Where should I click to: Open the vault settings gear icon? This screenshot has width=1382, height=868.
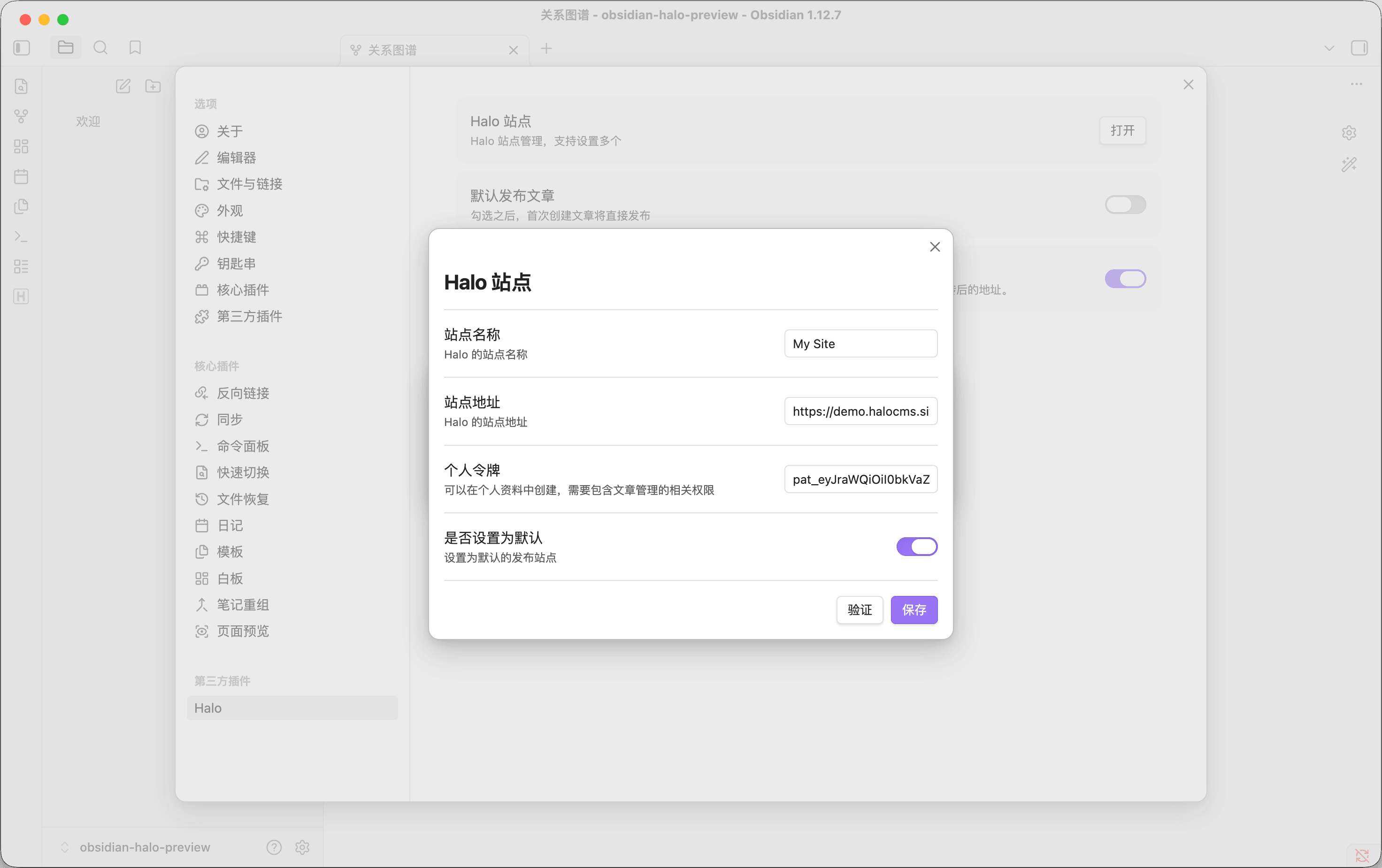[x=302, y=847]
